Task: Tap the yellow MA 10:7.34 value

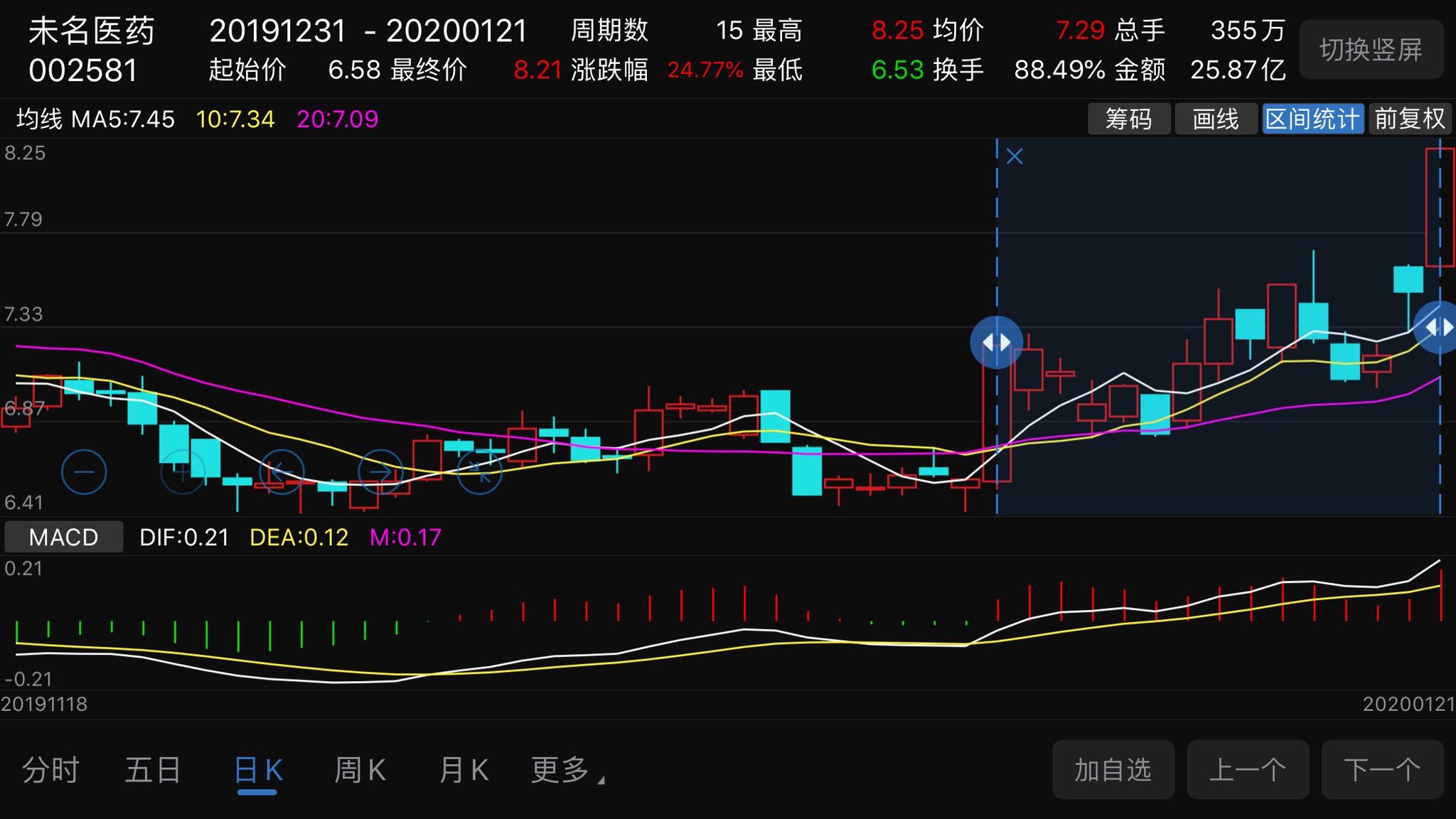Action: pos(235,119)
